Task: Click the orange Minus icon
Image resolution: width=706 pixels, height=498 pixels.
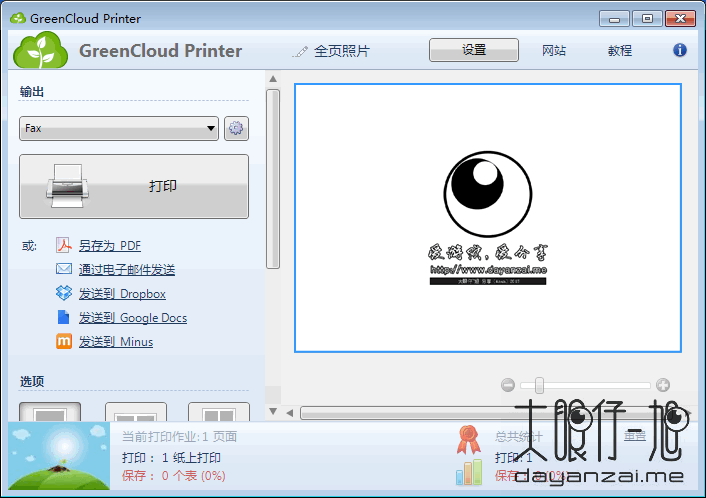Action: pyautogui.click(x=63, y=341)
